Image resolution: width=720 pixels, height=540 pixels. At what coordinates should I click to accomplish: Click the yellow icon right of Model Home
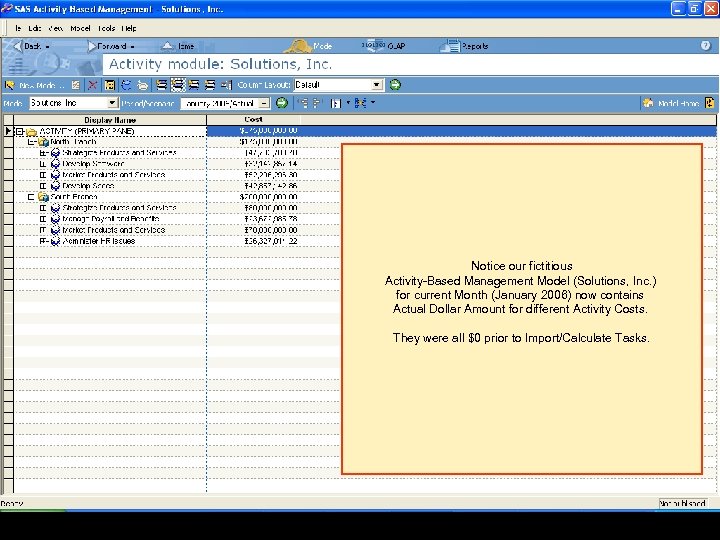point(709,103)
